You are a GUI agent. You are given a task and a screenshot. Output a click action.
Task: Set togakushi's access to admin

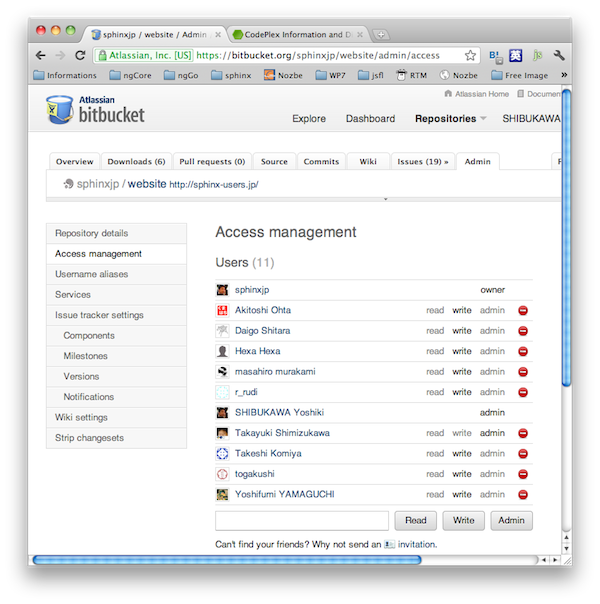[x=492, y=474]
